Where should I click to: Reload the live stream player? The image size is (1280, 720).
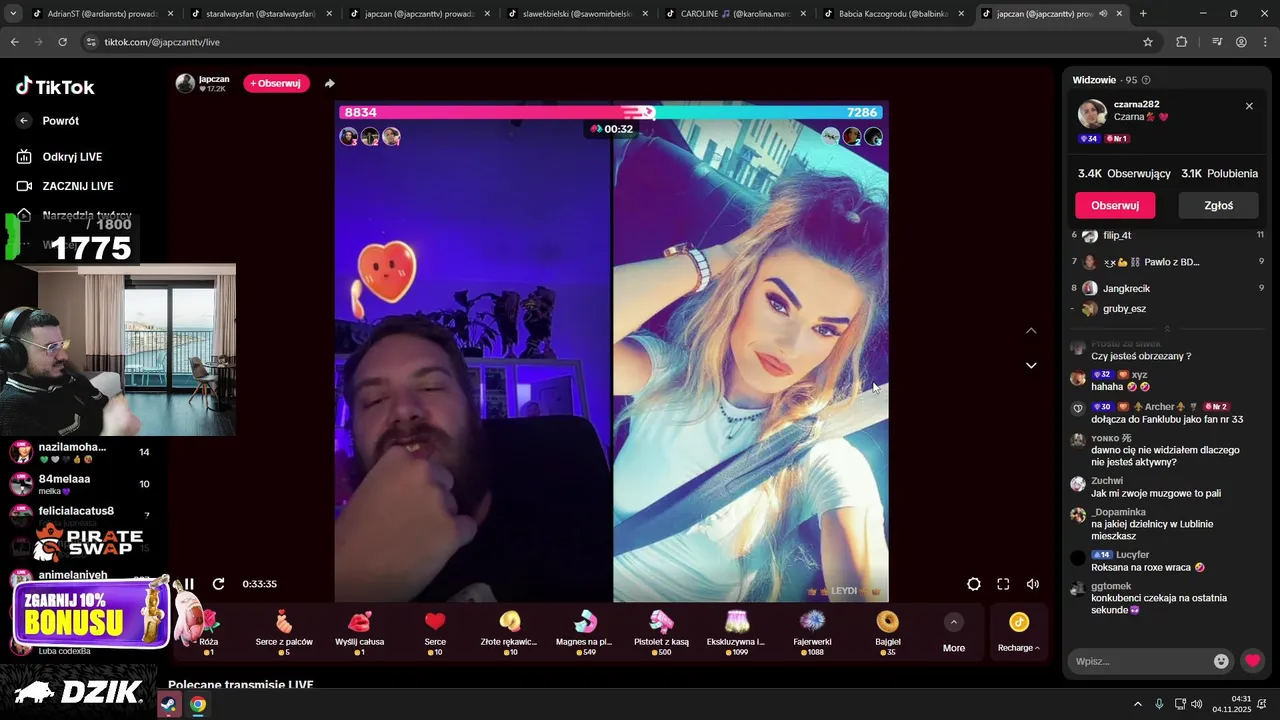[218, 584]
